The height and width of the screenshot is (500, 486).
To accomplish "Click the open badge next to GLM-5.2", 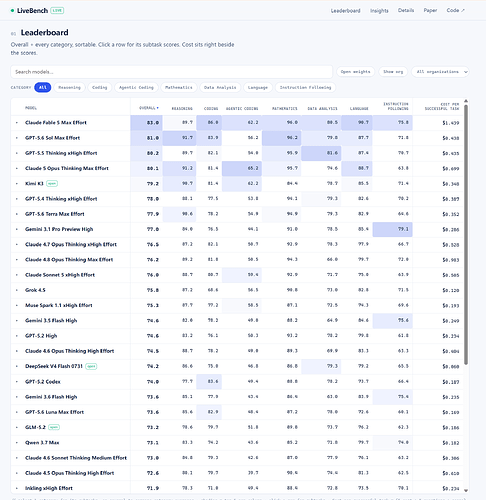I will 54,427.
